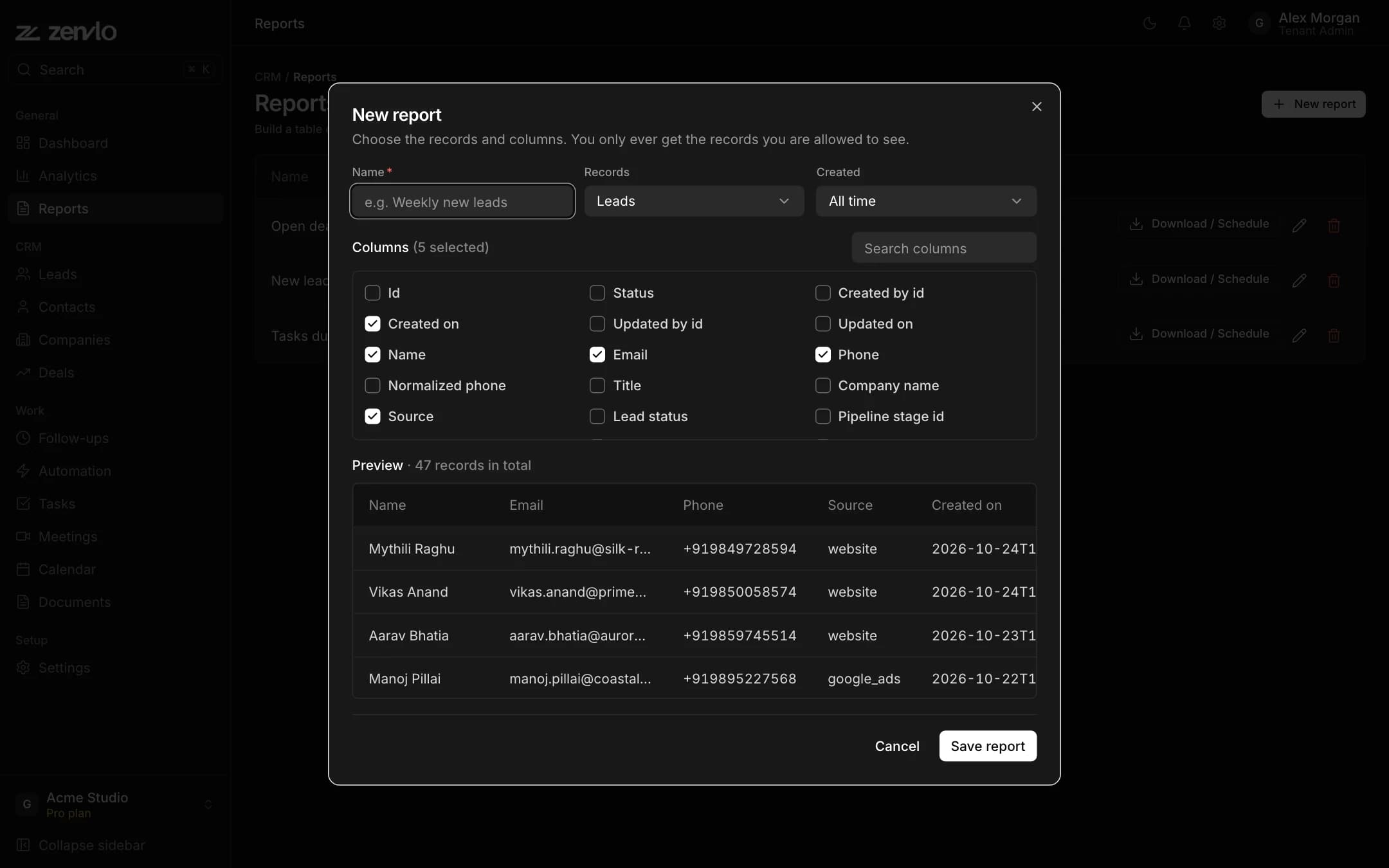Check the Id column checkbox

(x=372, y=293)
